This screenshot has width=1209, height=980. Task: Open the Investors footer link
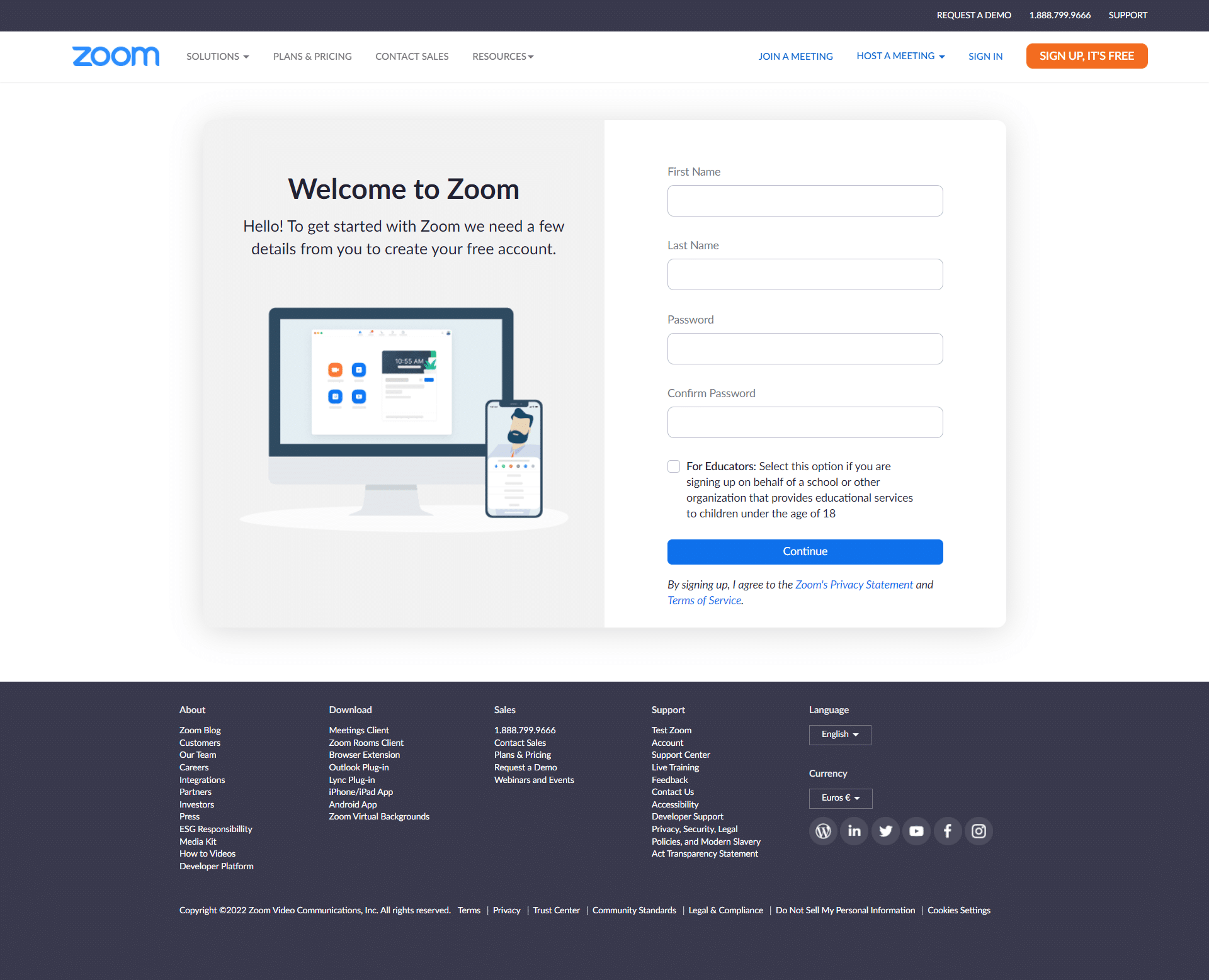pos(196,804)
